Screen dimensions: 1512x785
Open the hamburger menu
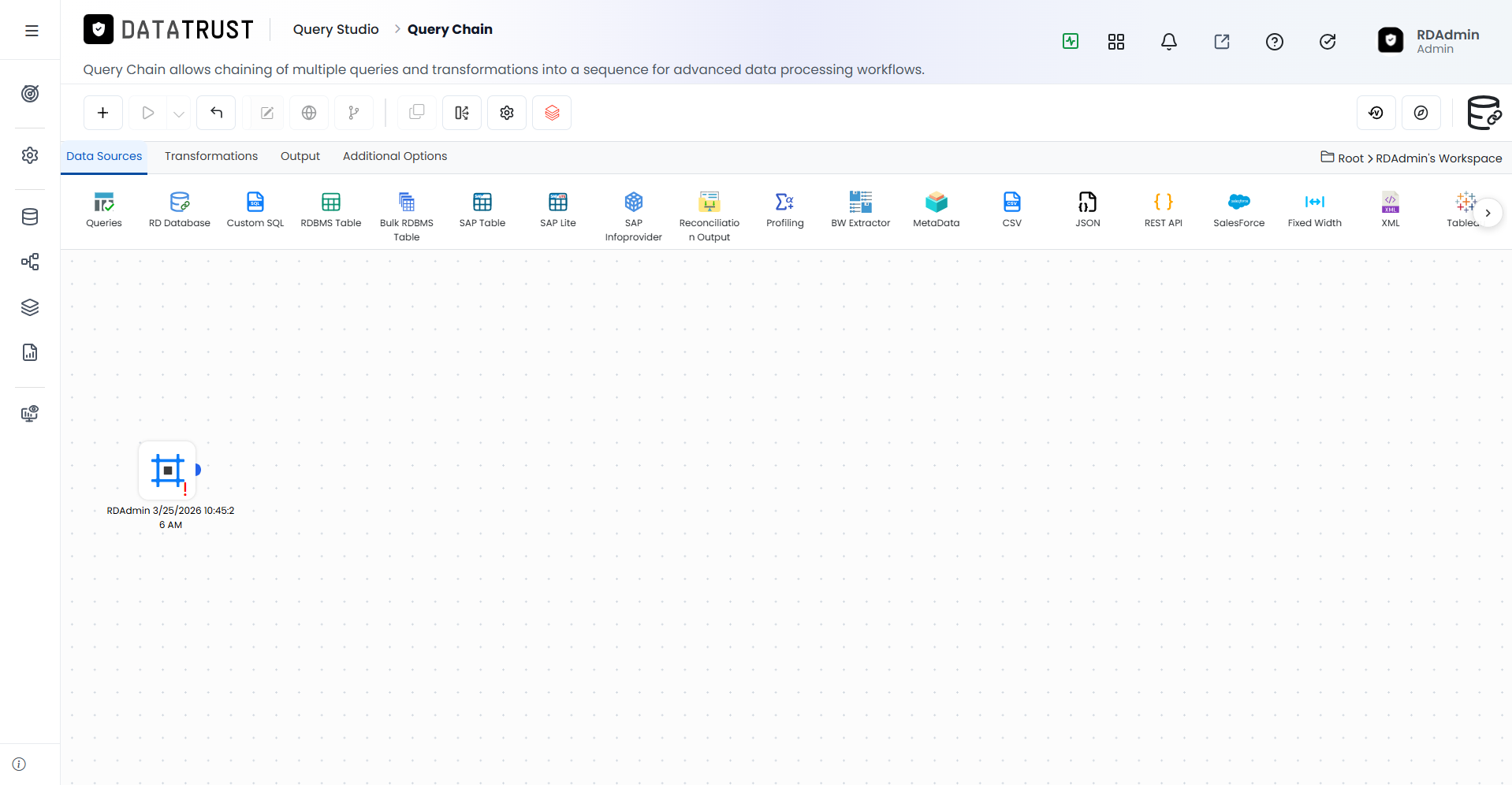(32, 31)
